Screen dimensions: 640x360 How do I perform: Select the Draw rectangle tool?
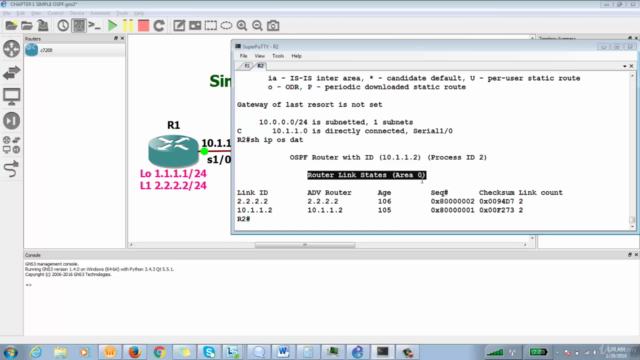211,26
